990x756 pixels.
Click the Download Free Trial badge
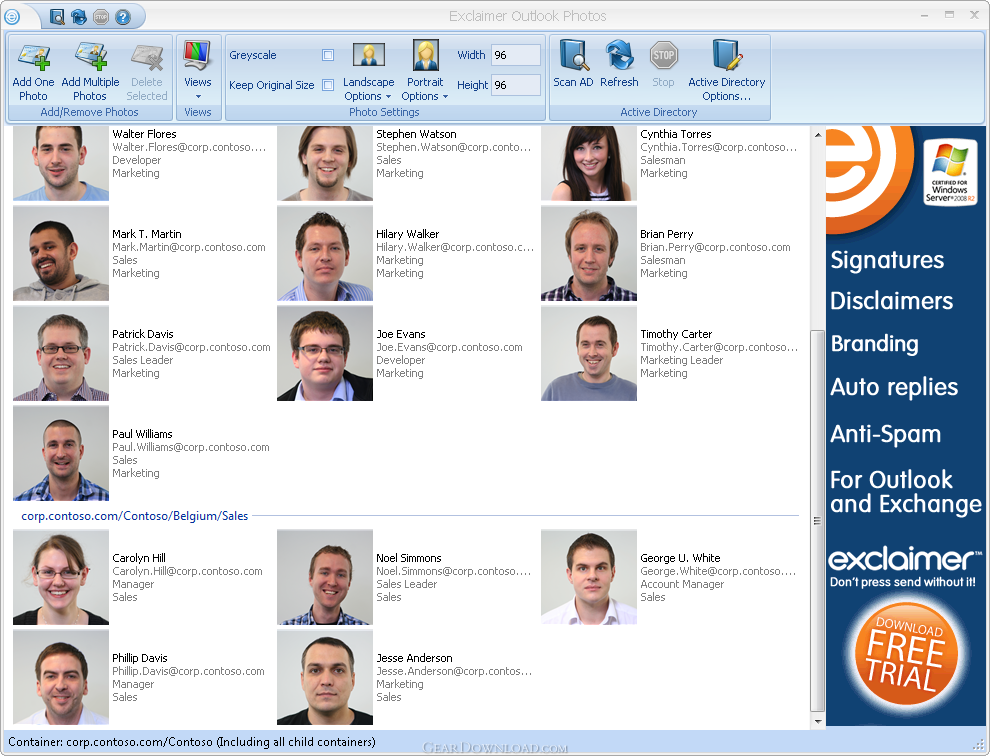(906, 654)
